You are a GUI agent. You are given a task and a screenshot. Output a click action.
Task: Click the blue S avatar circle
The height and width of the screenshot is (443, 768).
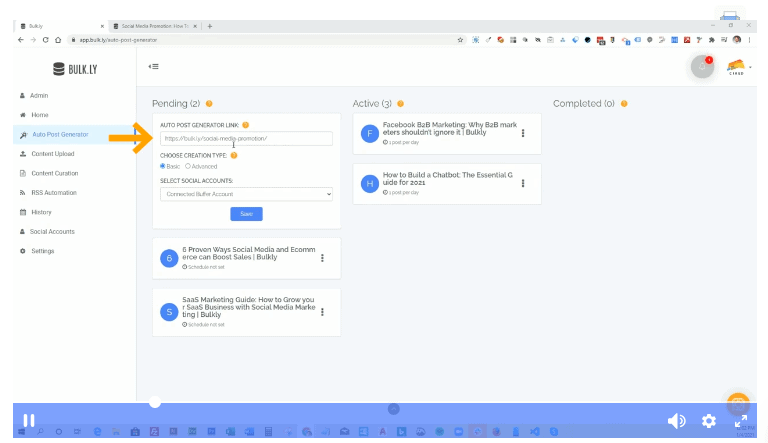(169, 312)
